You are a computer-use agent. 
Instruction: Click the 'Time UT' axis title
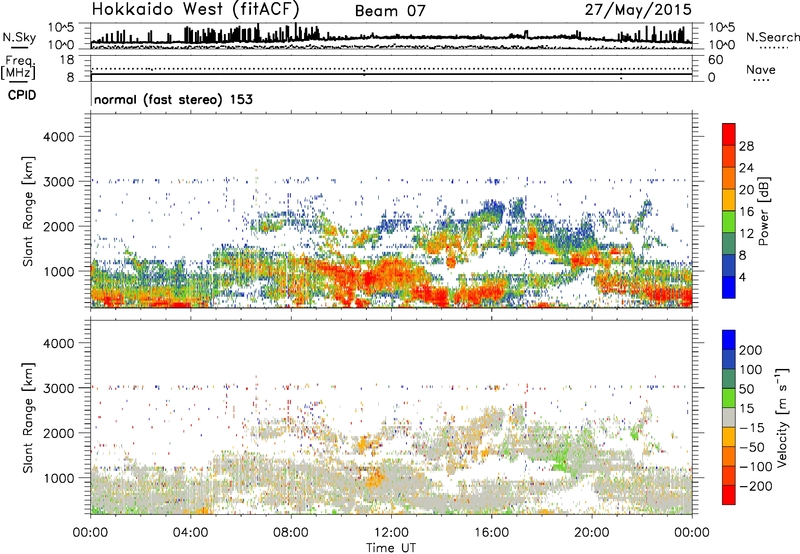(x=391, y=548)
